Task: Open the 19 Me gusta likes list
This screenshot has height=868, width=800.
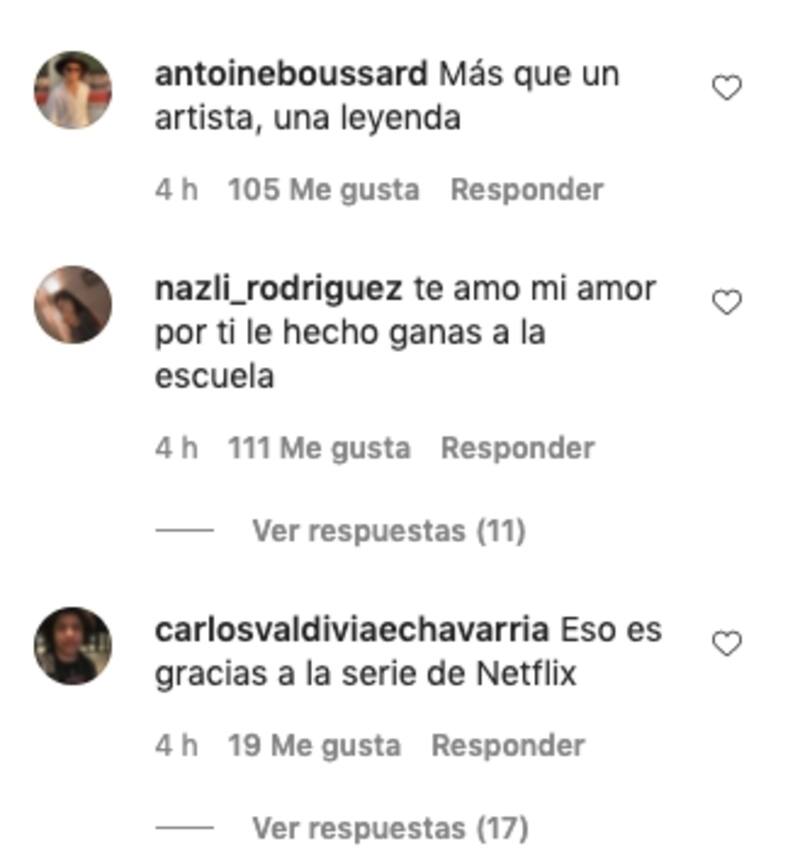Action: tap(314, 746)
